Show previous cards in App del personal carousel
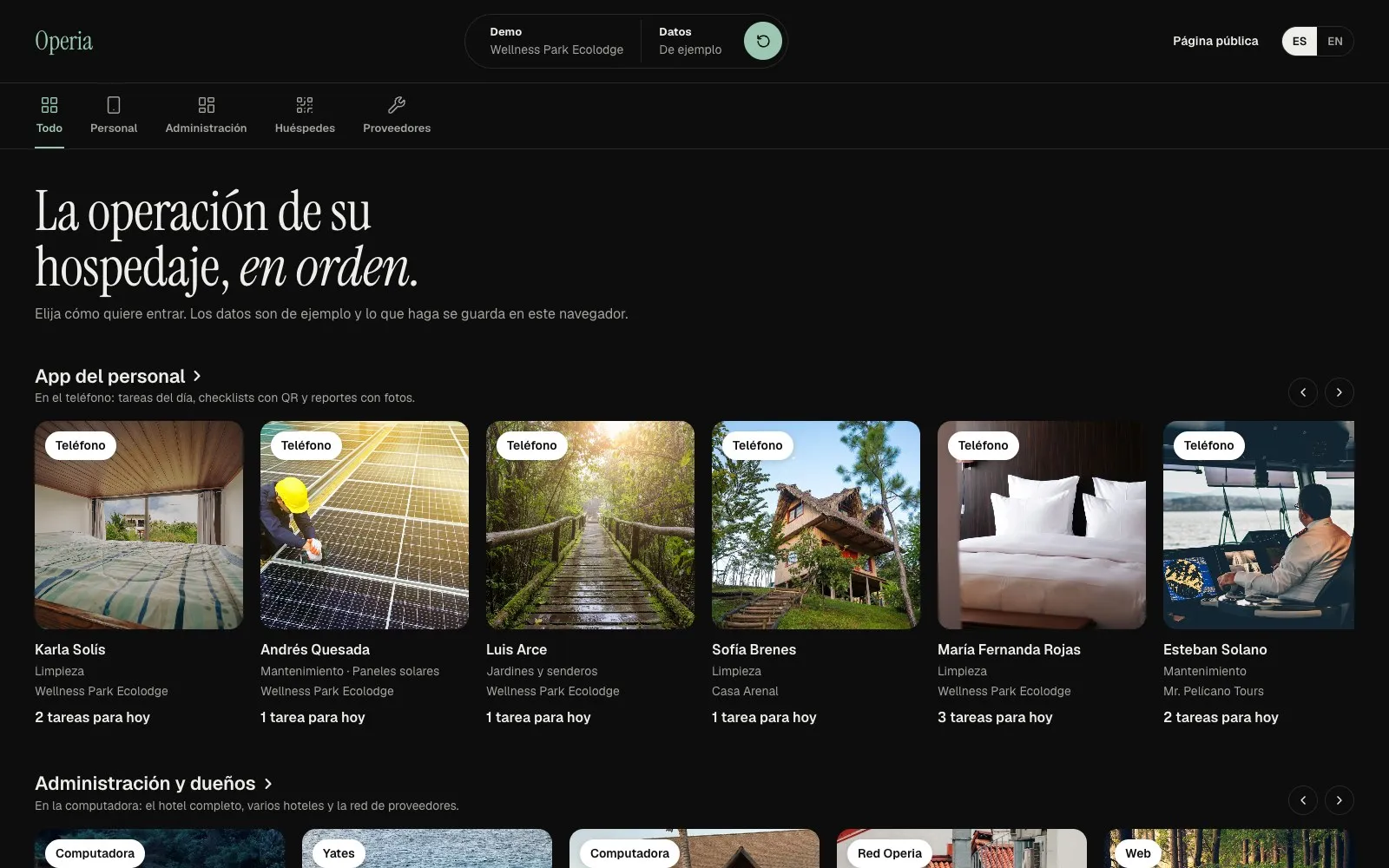 [x=1303, y=392]
